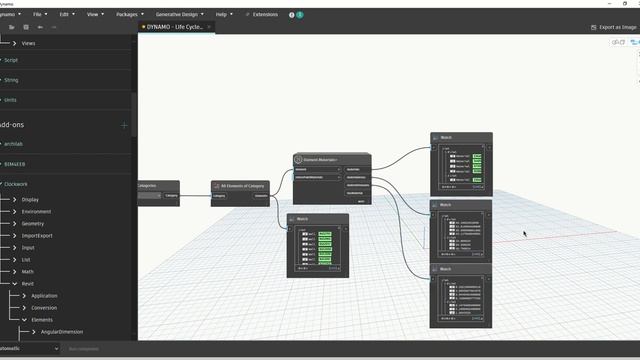Viewport: 640px width, 360px height.
Task: Click the second output port of Element.Materials
Action: tap(358, 178)
